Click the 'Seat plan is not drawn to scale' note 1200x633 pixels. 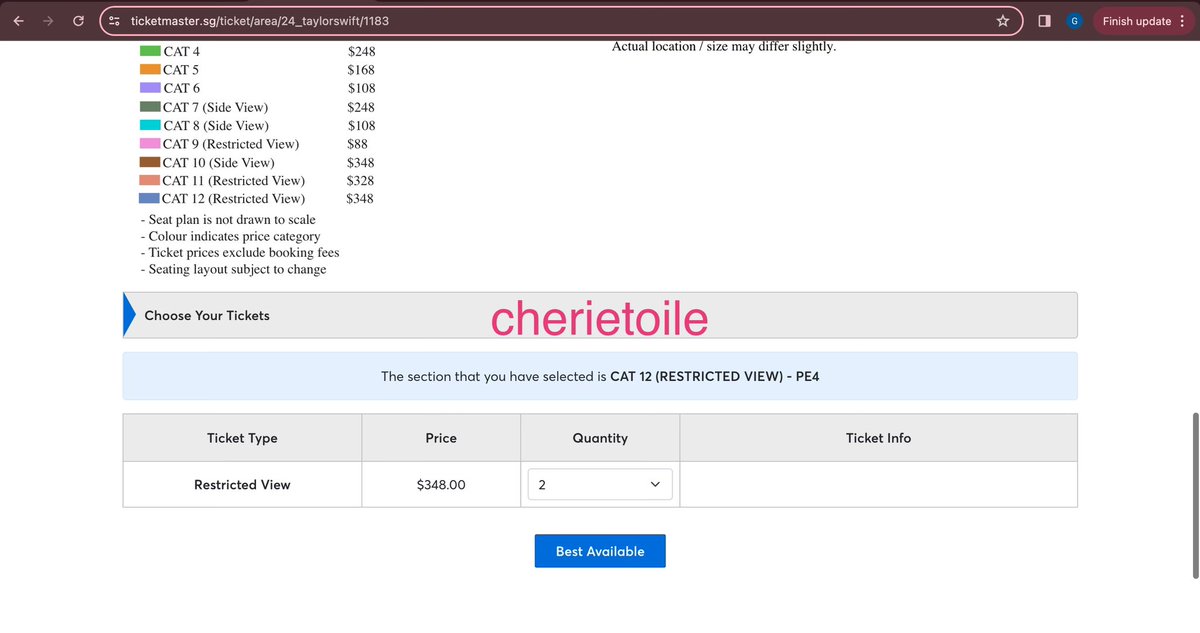[228, 219]
